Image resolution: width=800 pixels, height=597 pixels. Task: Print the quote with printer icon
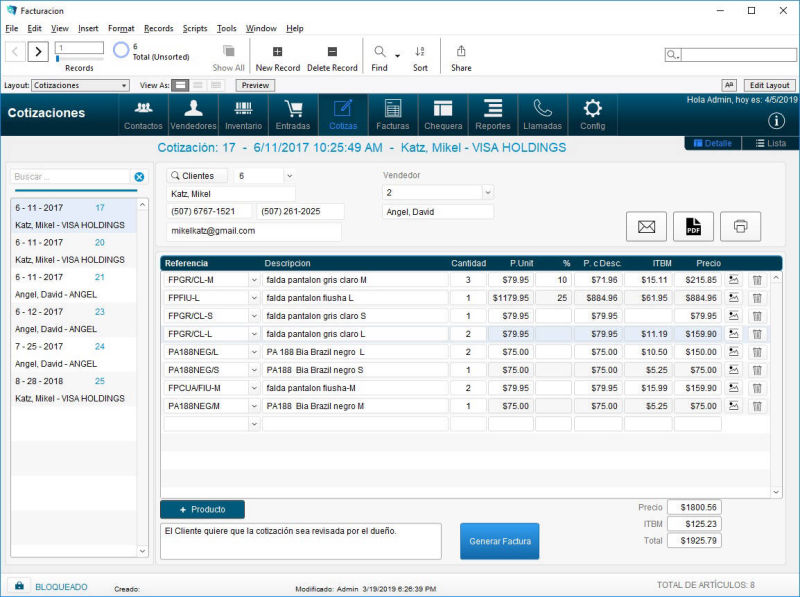(740, 226)
